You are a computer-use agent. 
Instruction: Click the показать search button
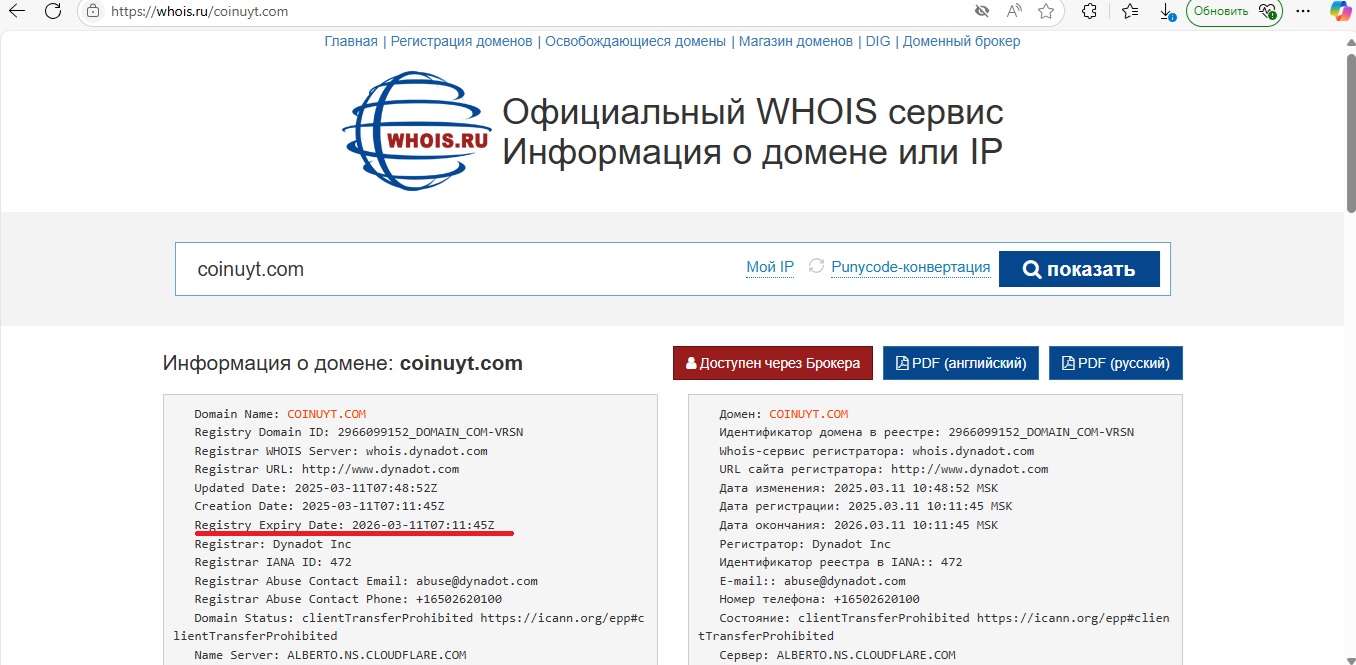(1079, 269)
